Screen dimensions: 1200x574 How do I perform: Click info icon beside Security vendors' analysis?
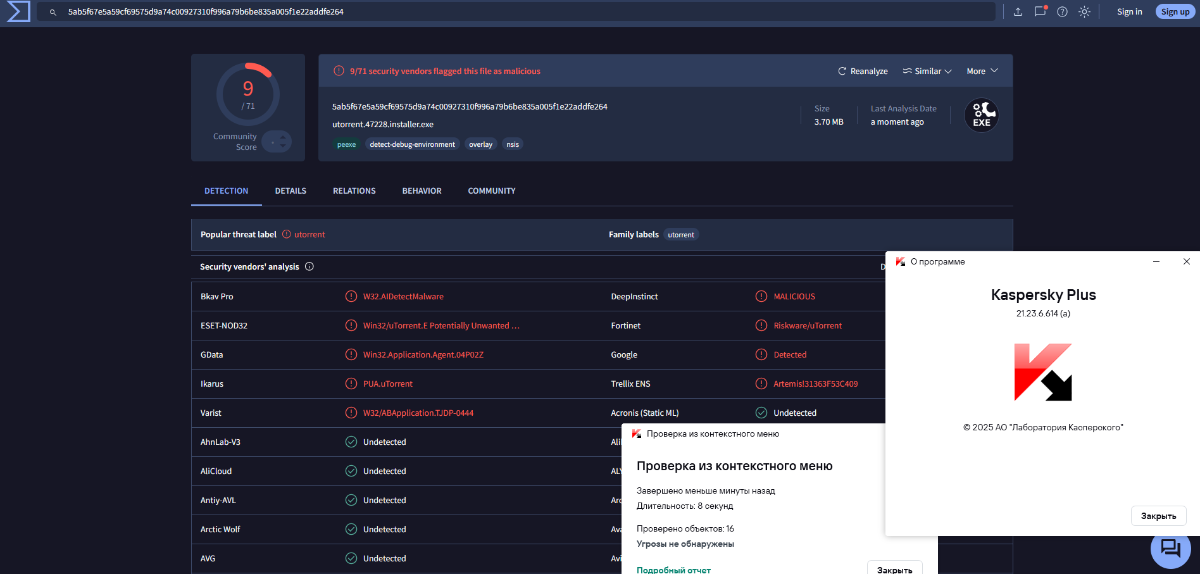[x=309, y=267]
